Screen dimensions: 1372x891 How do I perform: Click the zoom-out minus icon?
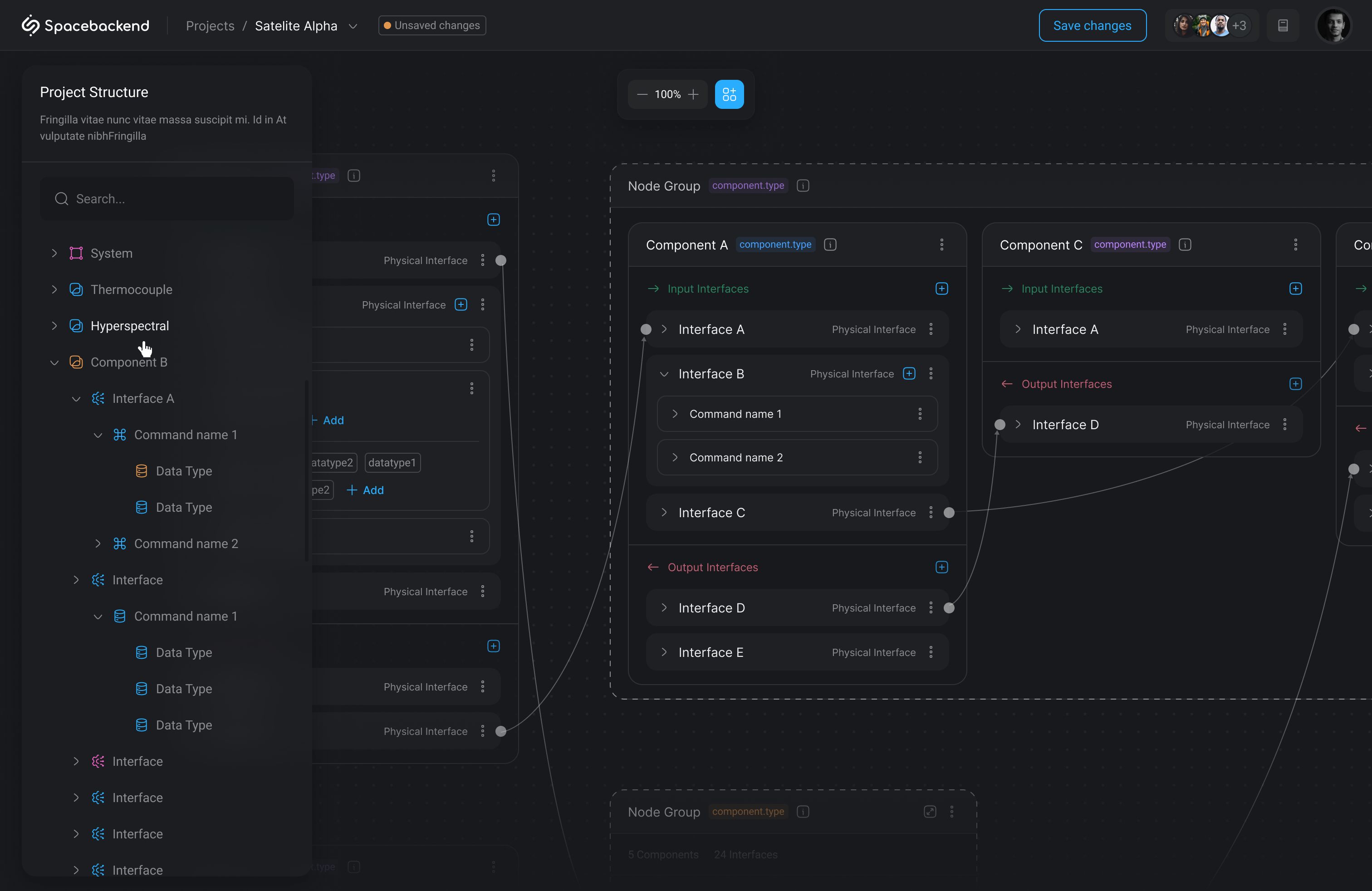tap(642, 94)
